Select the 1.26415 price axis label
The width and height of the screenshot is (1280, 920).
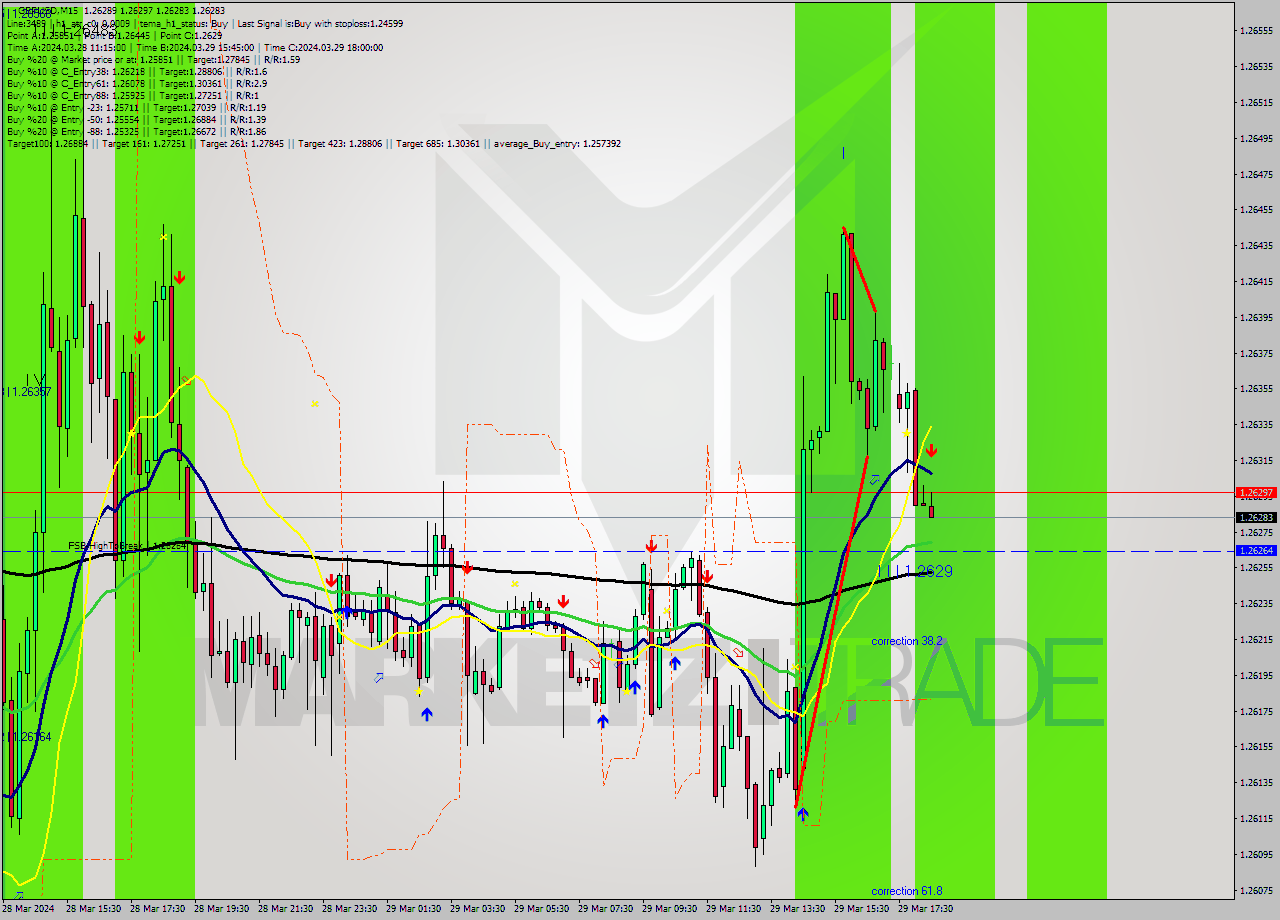1256,282
